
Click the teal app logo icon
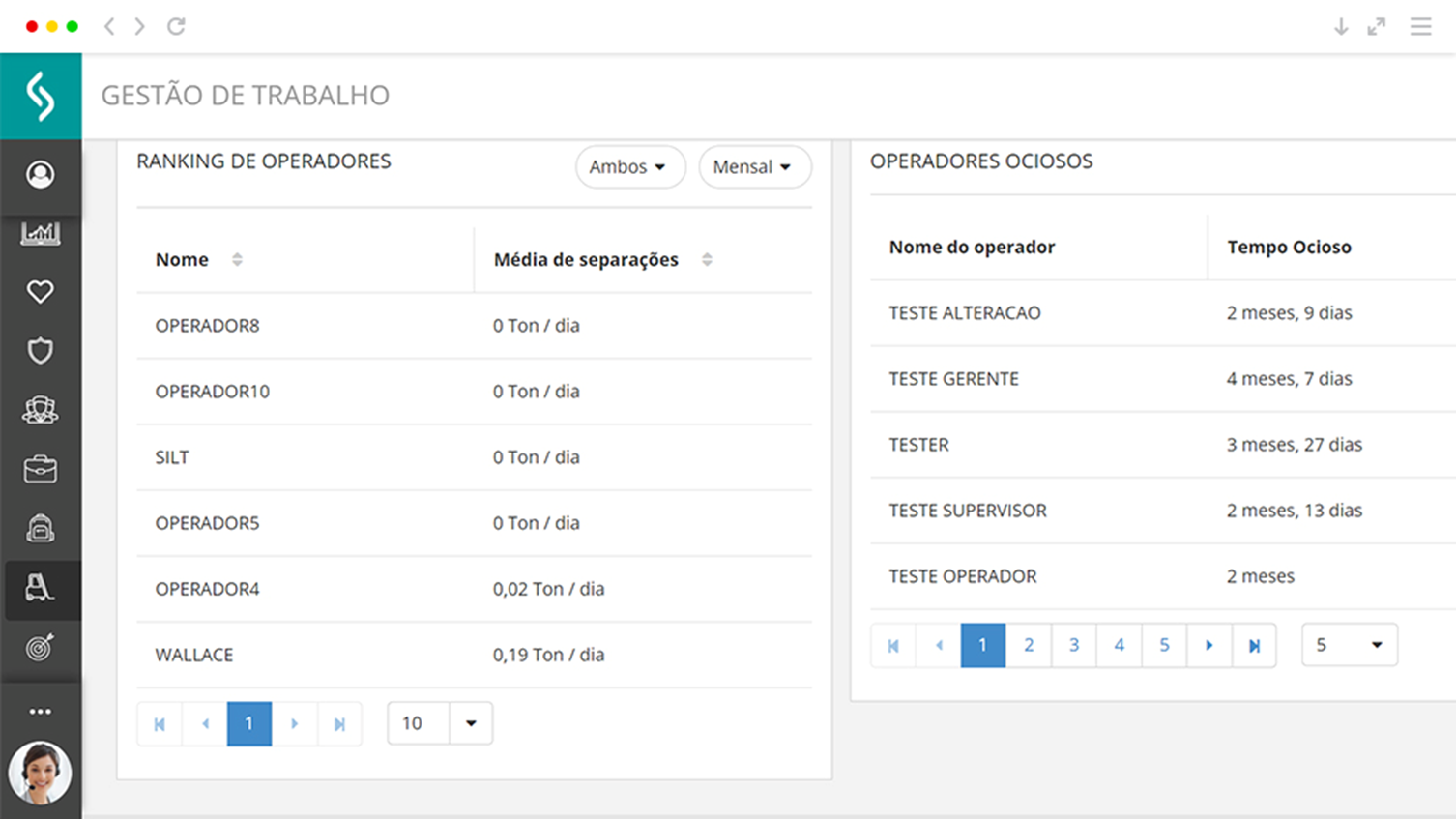pos(41,96)
